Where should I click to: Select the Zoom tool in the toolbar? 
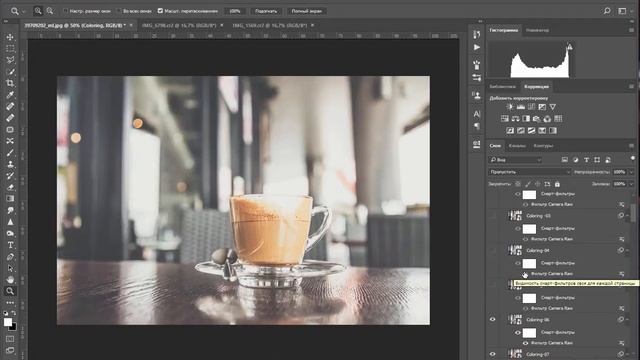(10, 291)
